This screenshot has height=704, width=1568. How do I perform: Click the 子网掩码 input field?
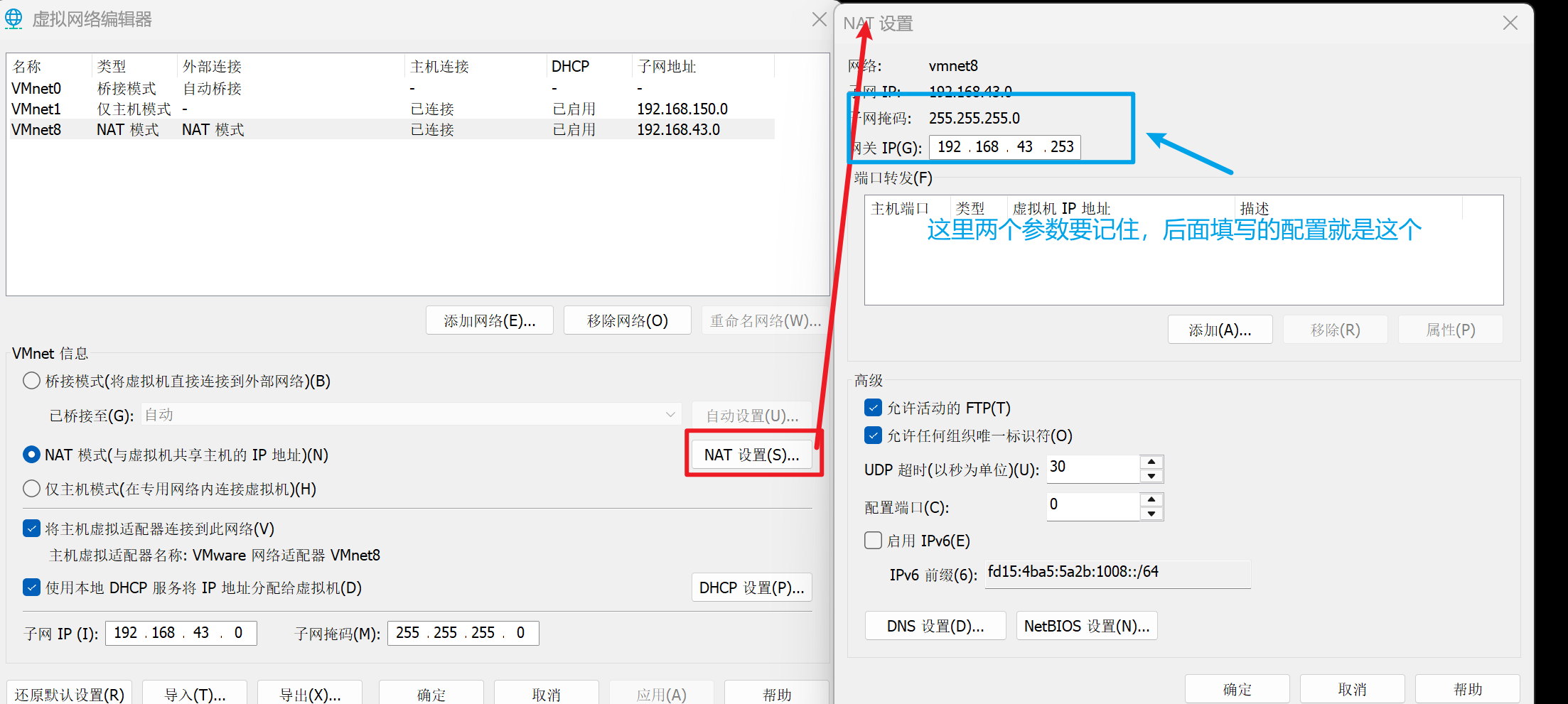pos(463,633)
